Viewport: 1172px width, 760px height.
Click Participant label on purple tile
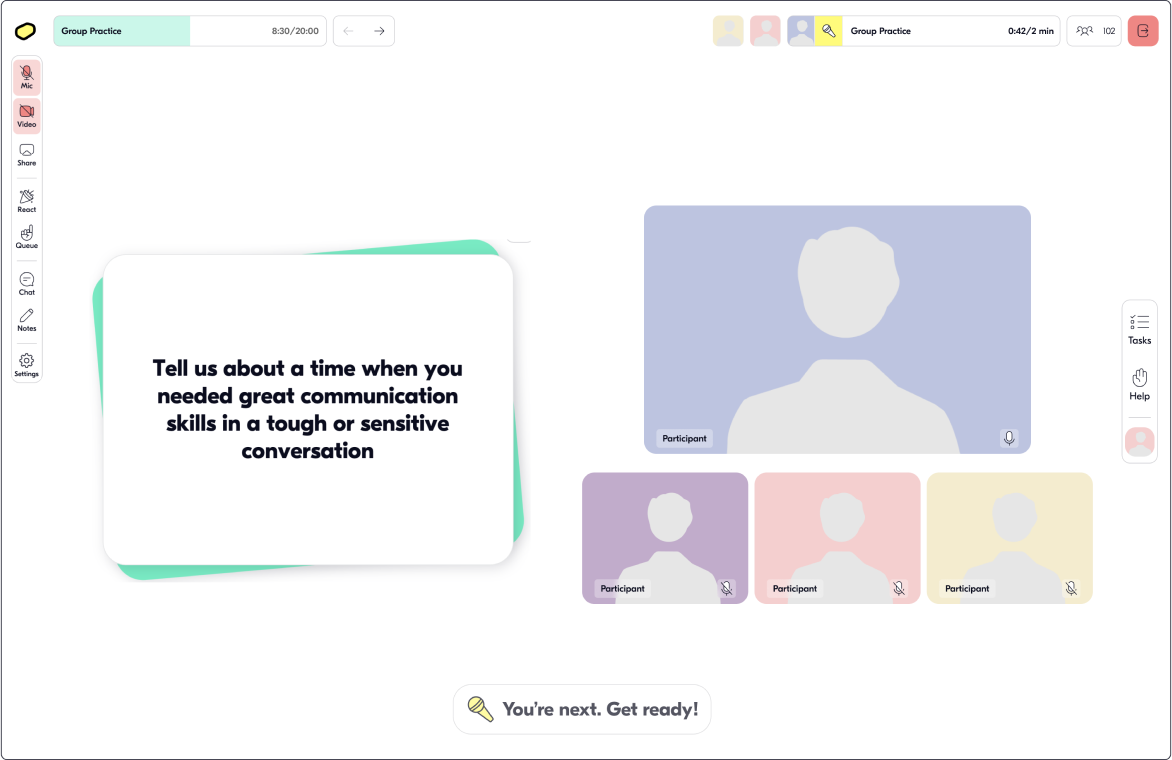(x=622, y=589)
